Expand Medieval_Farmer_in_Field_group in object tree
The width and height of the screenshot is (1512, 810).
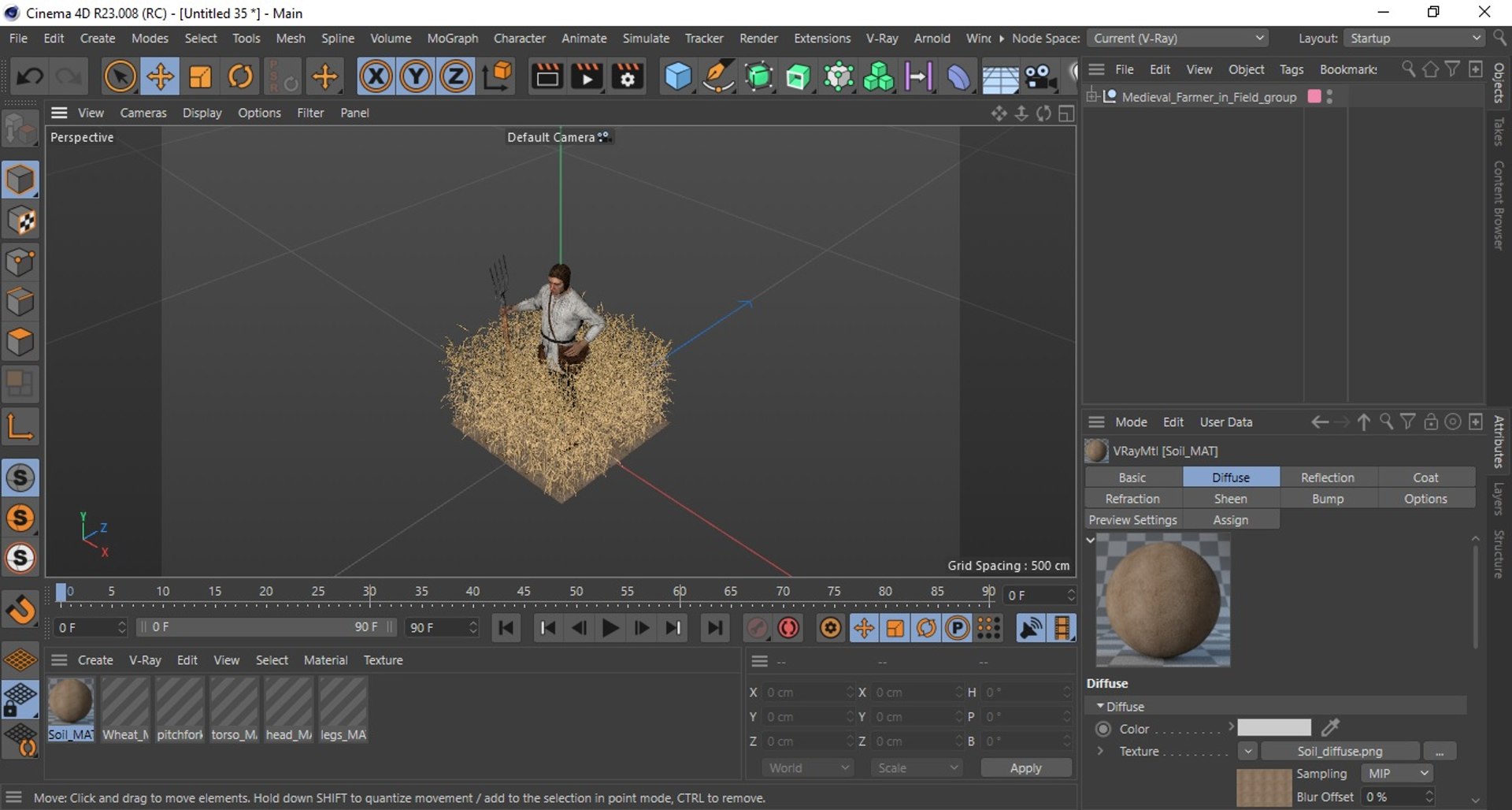click(1091, 97)
